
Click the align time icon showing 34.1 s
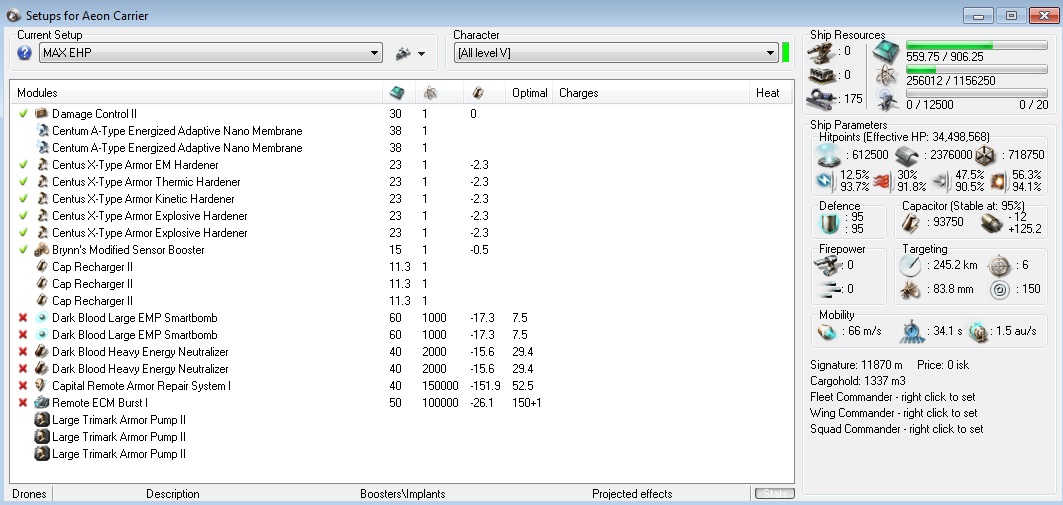tap(912, 332)
